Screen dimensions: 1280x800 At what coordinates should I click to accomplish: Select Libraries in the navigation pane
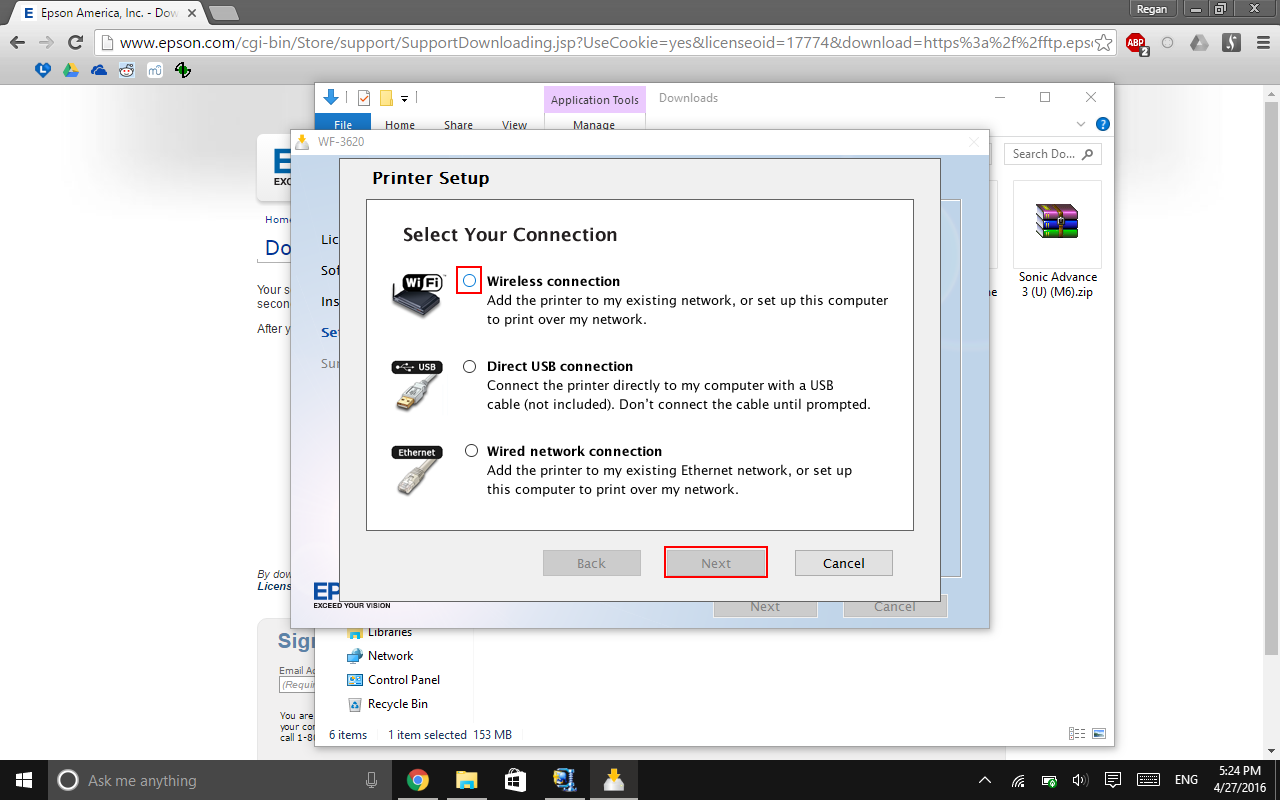389,632
